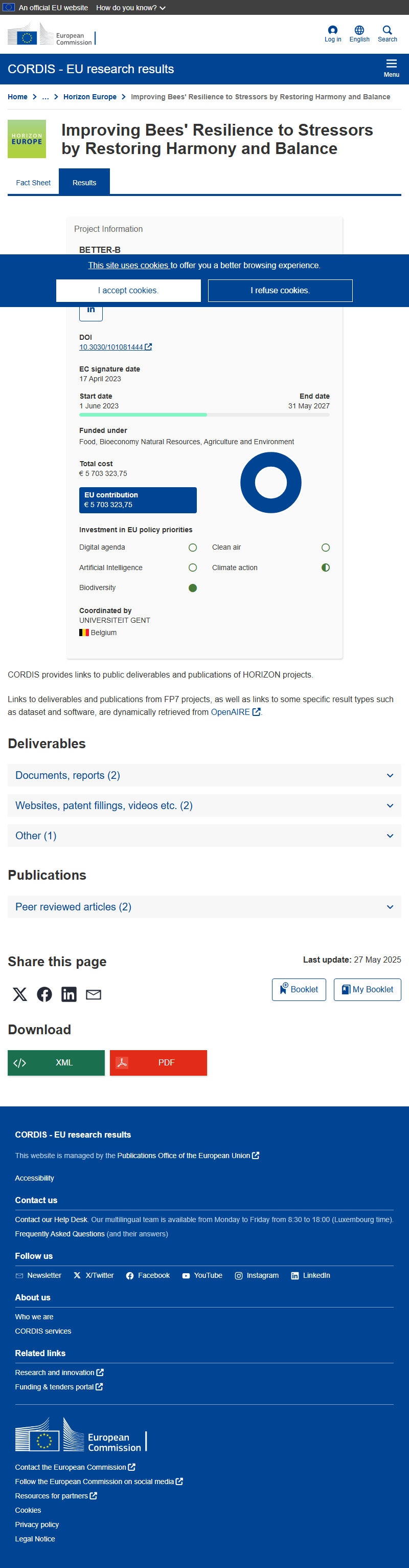
Task: Share page by email envelope icon
Action: [x=94, y=994]
